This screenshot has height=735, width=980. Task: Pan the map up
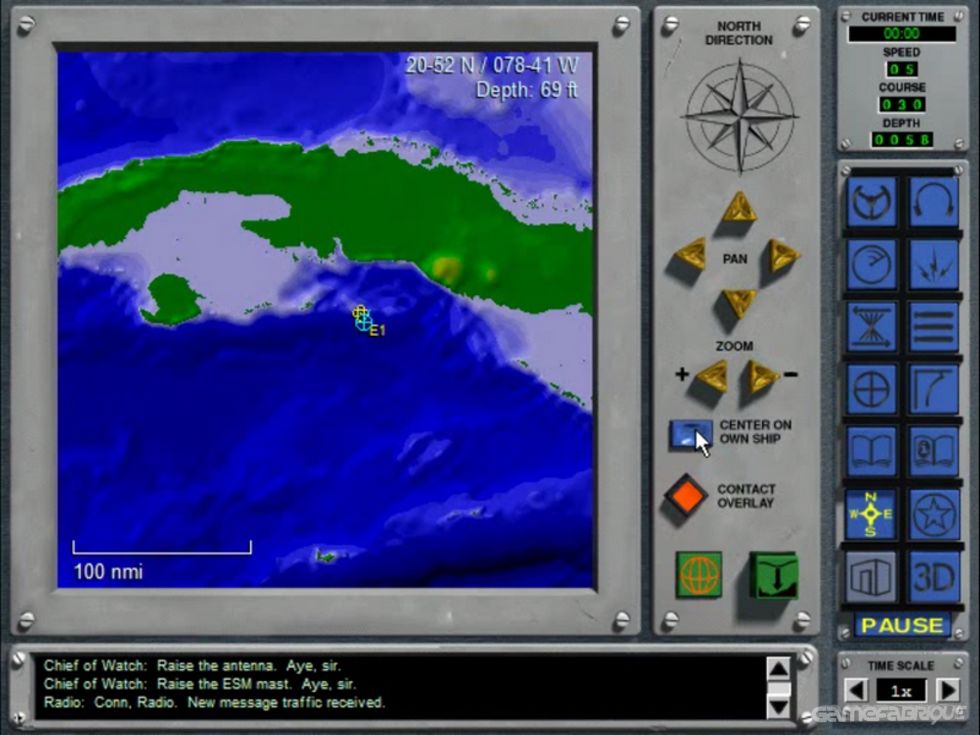(739, 208)
